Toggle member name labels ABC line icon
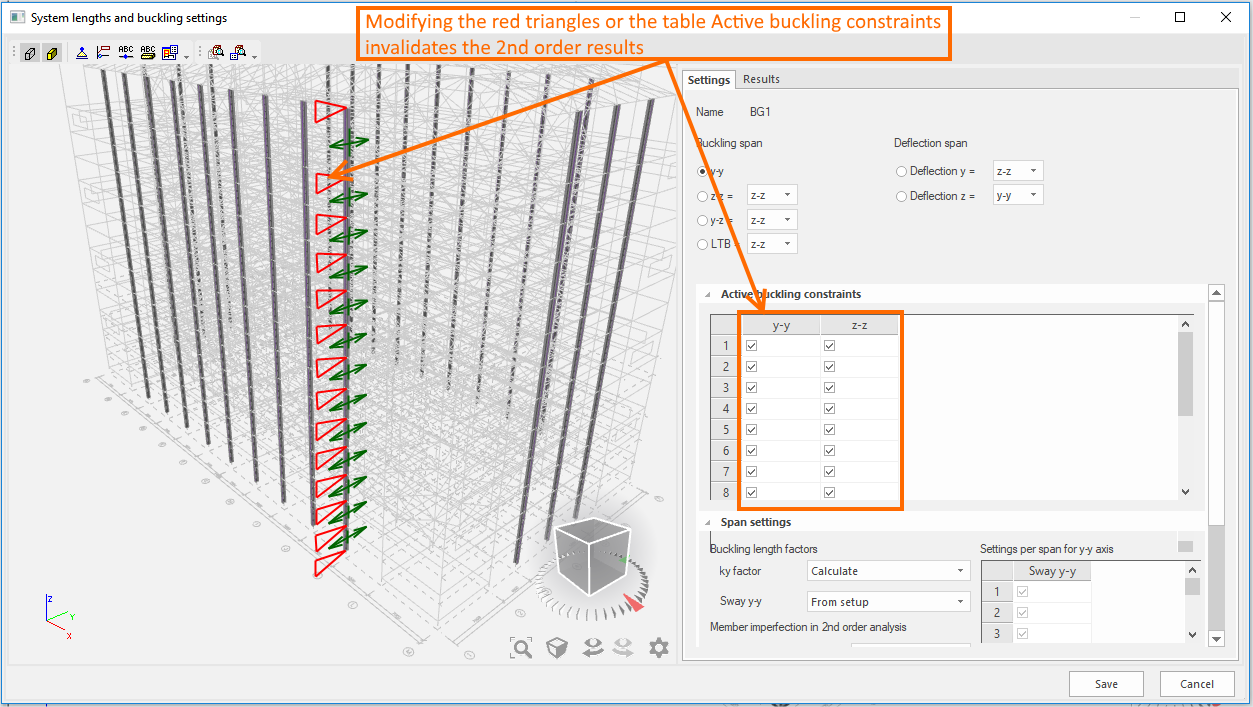Viewport: 1253px width, 707px height. coord(125,53)
